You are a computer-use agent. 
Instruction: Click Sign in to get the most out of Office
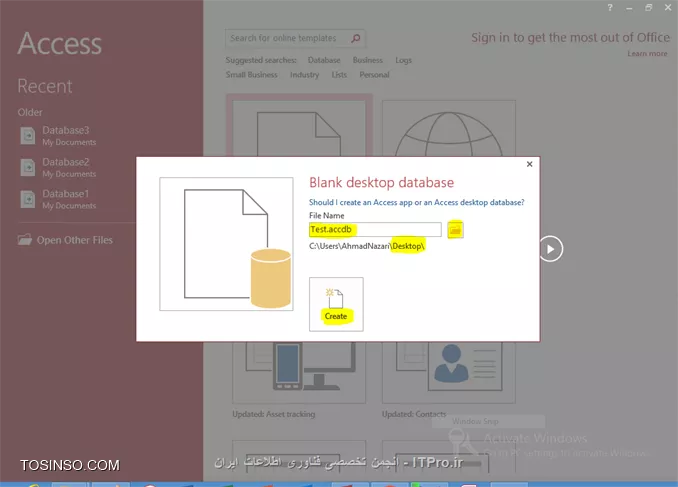click(571, 38)
